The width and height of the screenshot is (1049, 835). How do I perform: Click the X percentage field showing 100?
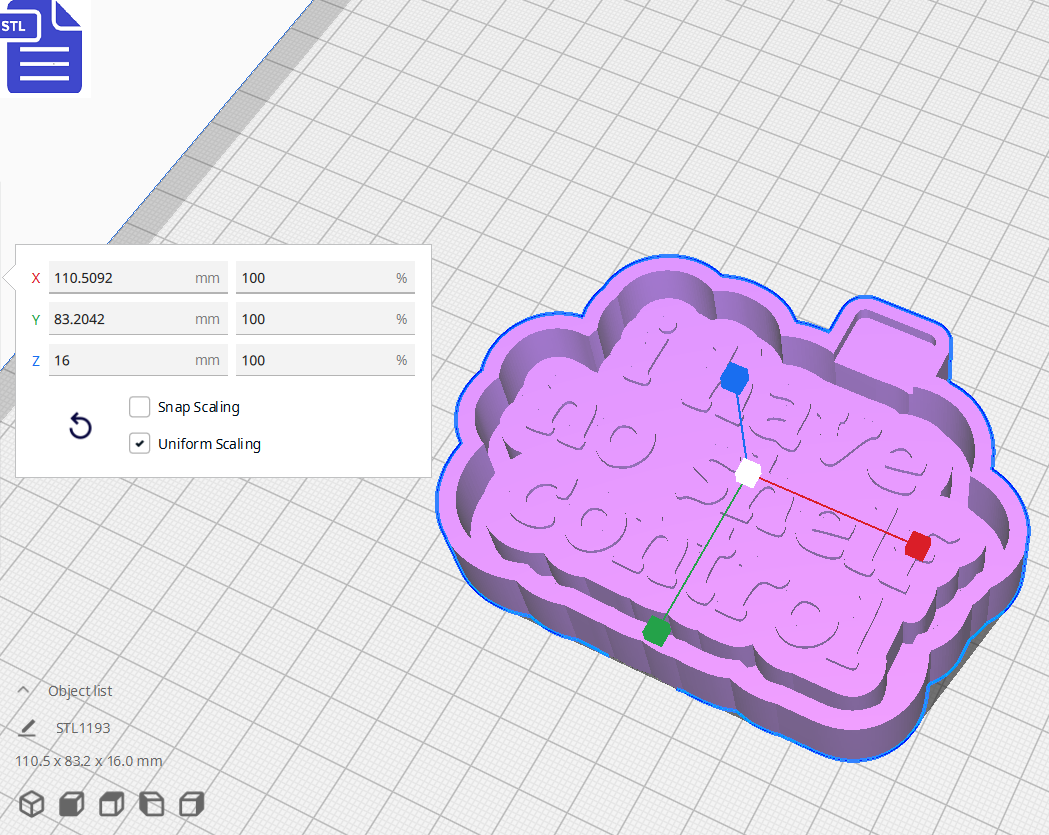(324, 277)
